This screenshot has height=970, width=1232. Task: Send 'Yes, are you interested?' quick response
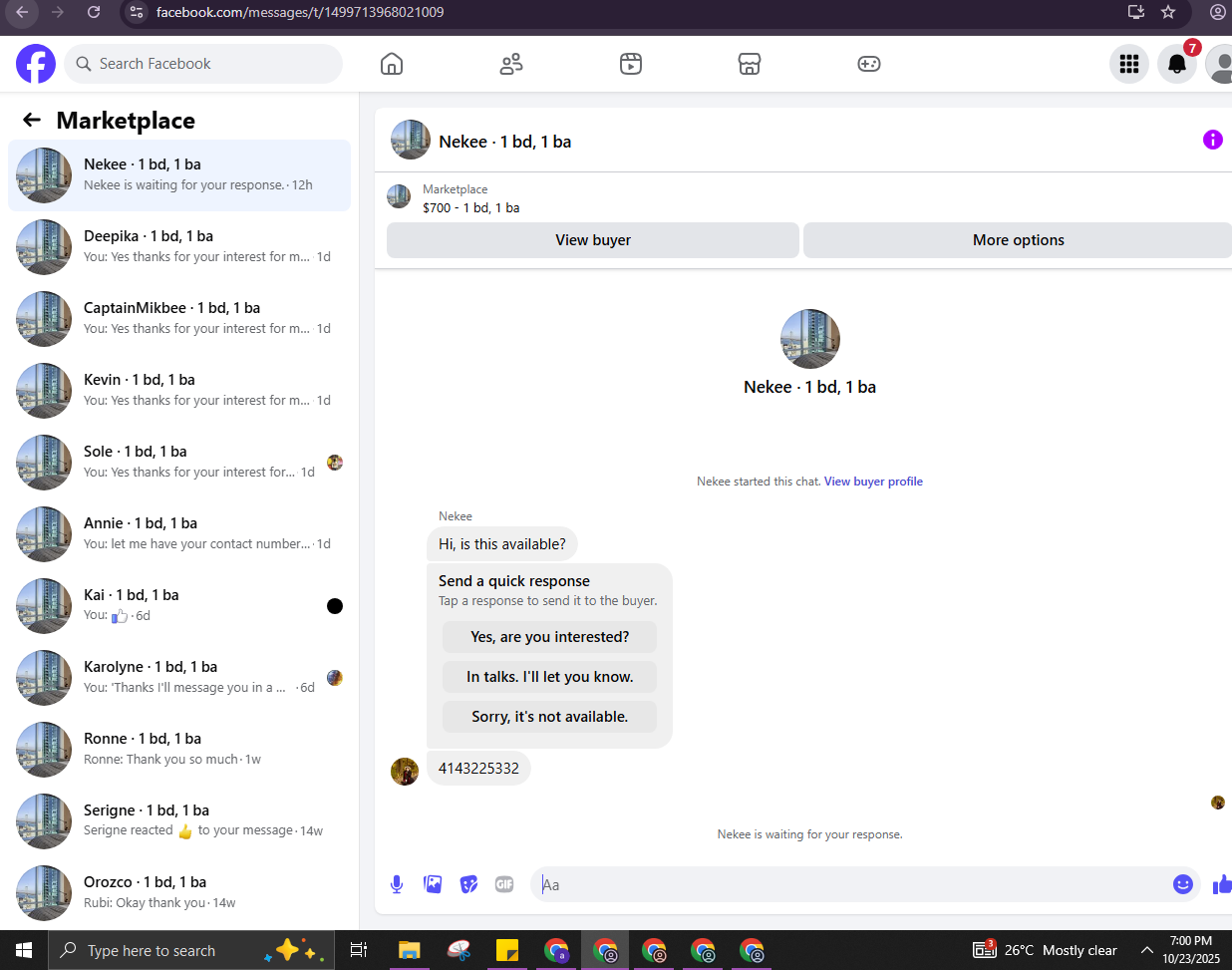click(x=549, y=637)
